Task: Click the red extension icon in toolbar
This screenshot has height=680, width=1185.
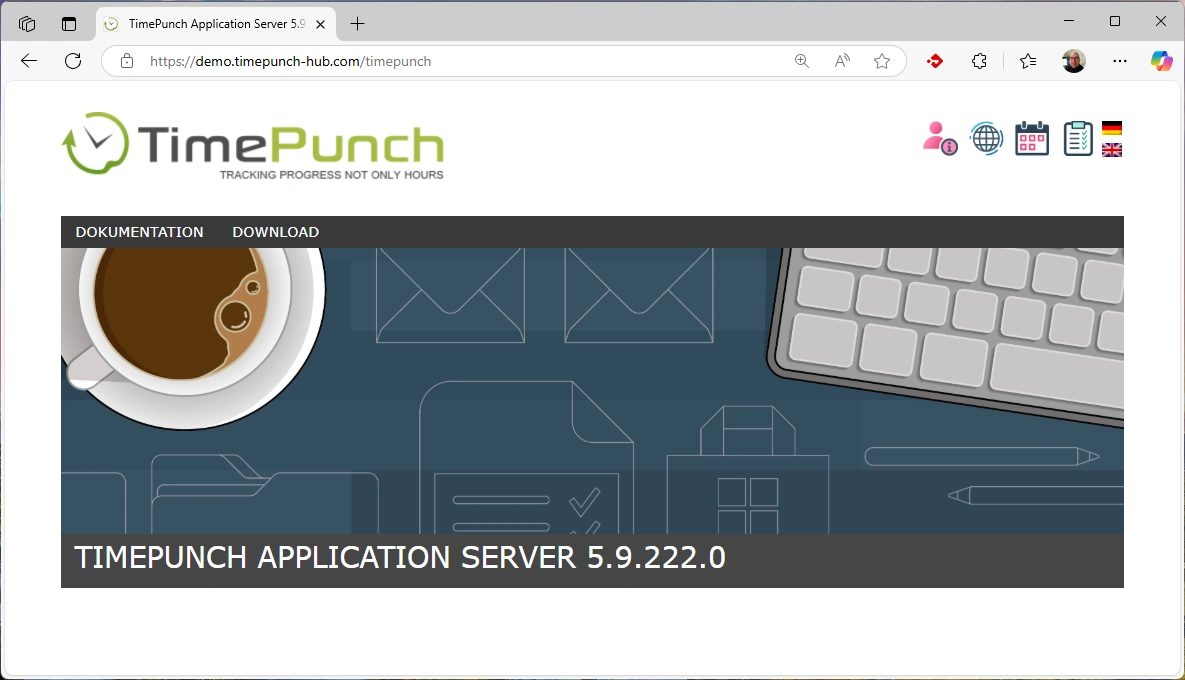Action: (935, 61)
